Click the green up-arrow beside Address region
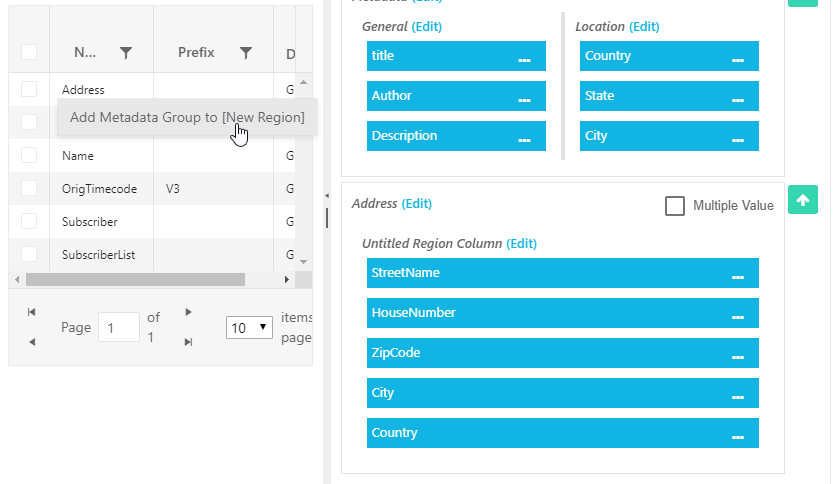 coord(803,199)
